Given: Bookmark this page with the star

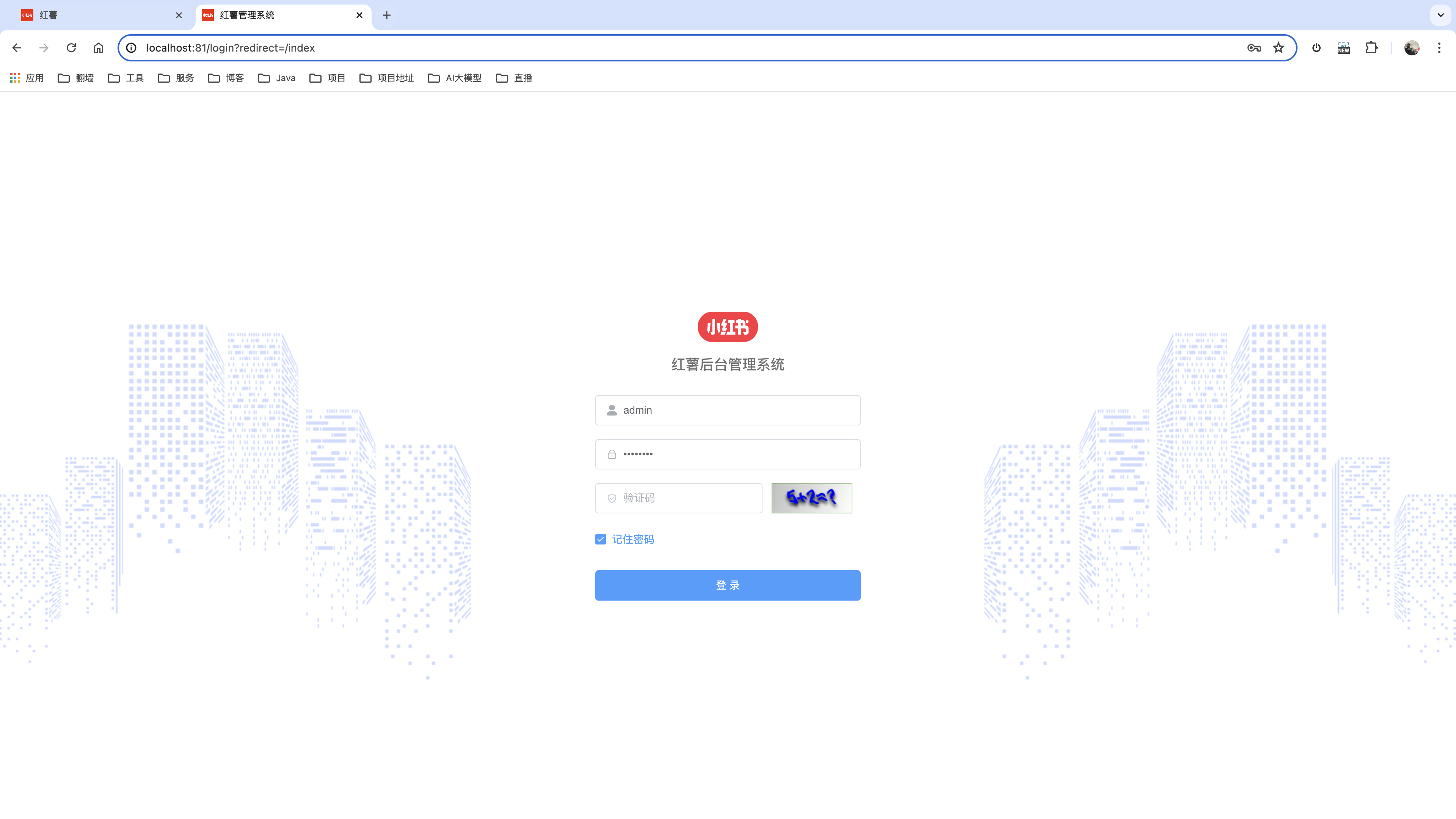Looking at the screenshot, I should [1279, 48].
